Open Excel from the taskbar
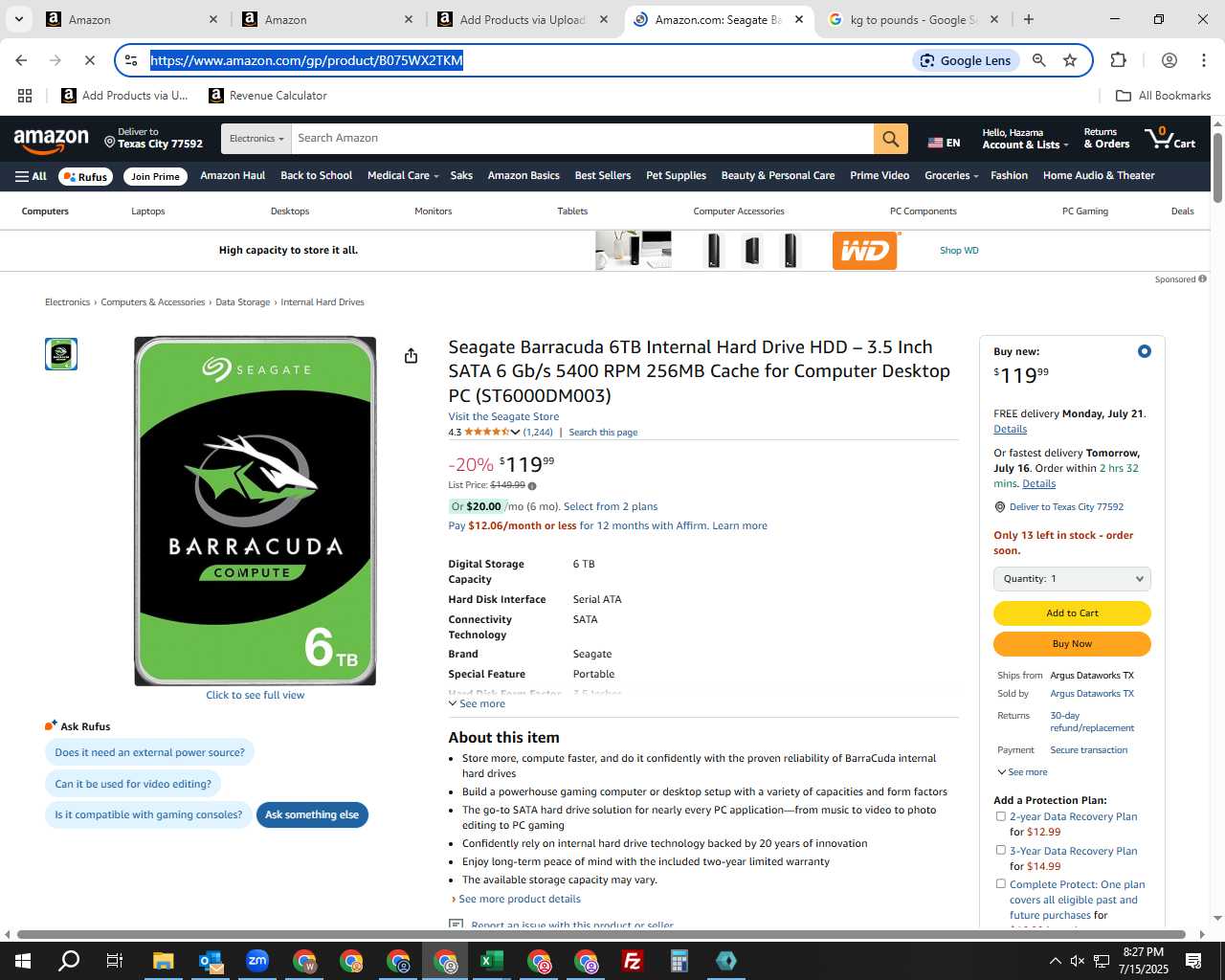1225x980 pixels. 492,961
